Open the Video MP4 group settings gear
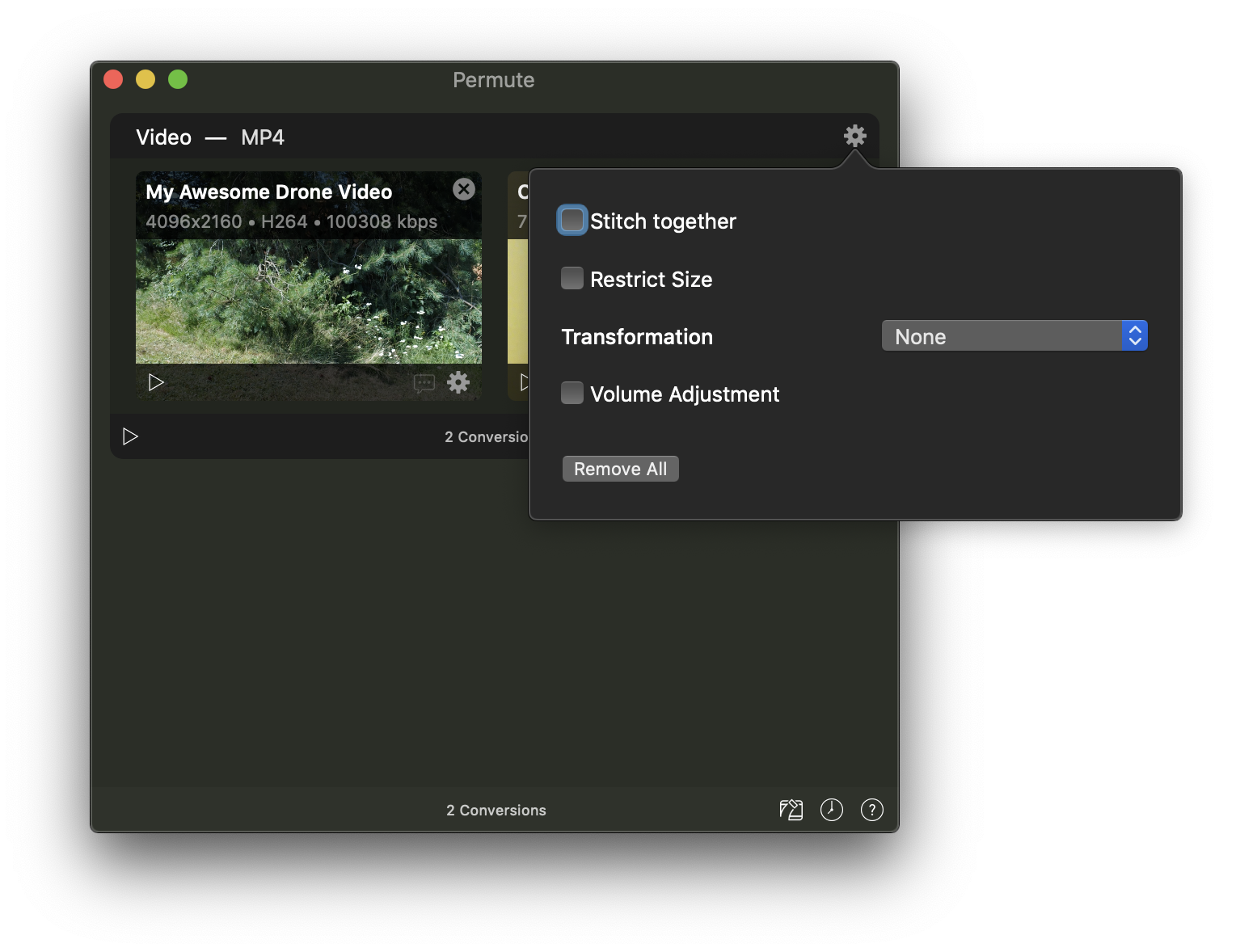Image resolution: width=1240 pixels, height=952 pixels. 854,136
